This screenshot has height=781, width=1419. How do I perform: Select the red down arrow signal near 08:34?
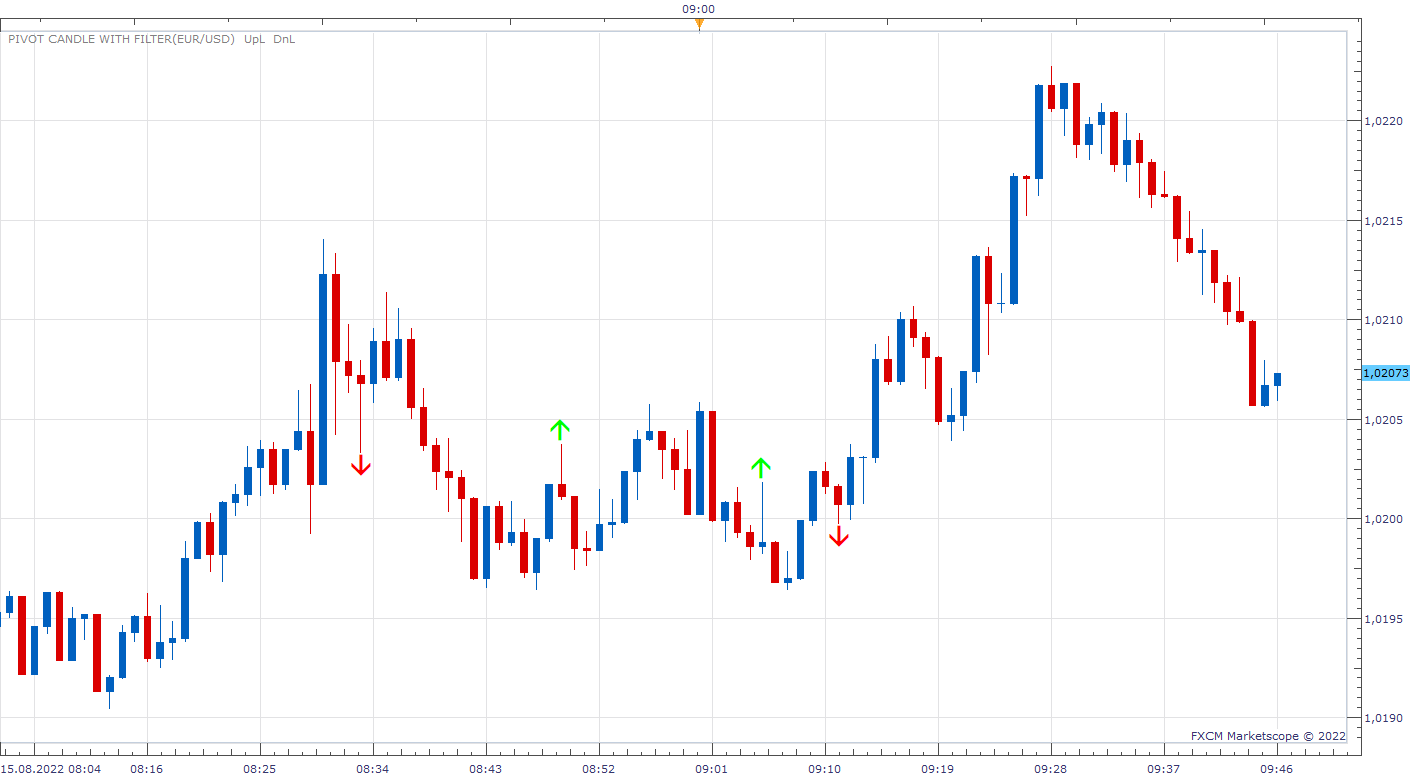[361, 466]
